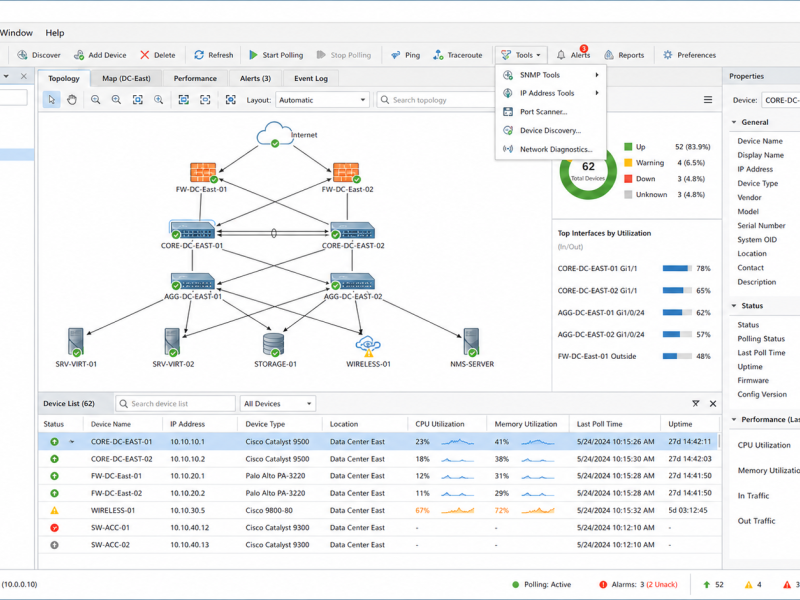Switch to the Performance tab
Viewport: 800px width, 600px height.
coord(195,78)
